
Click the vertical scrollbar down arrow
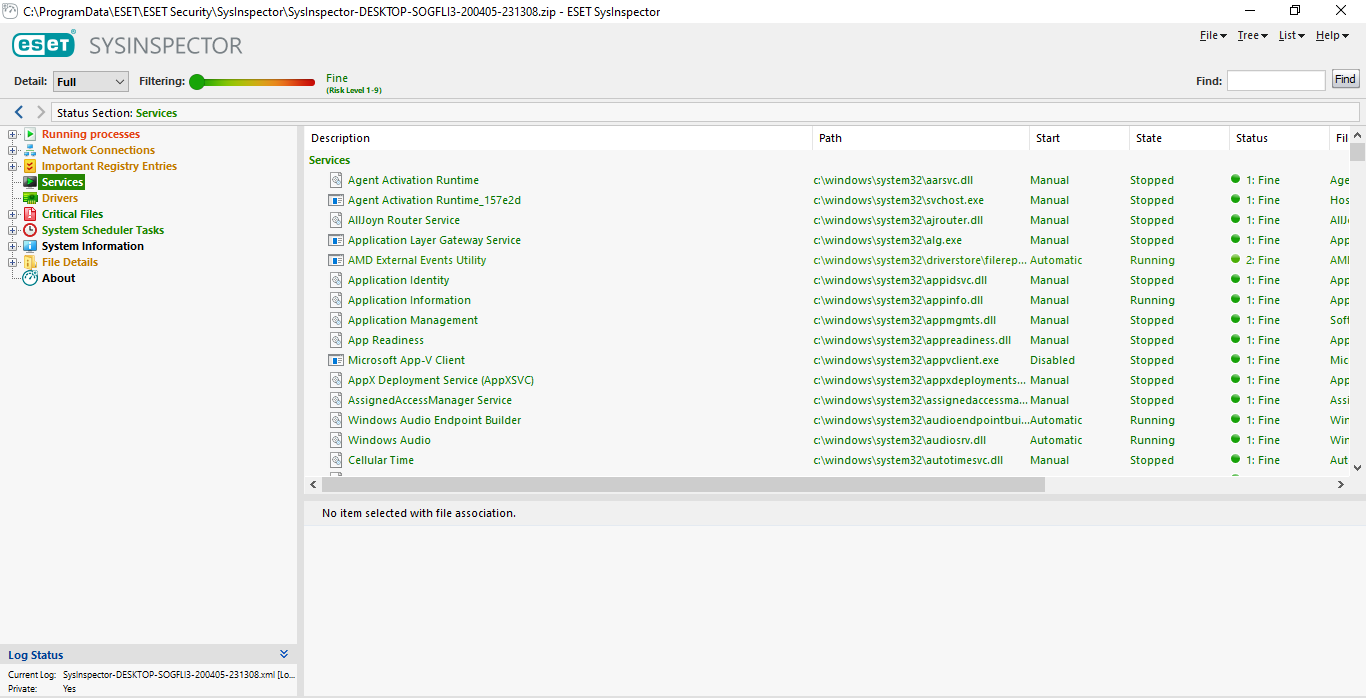(1357, 467)
